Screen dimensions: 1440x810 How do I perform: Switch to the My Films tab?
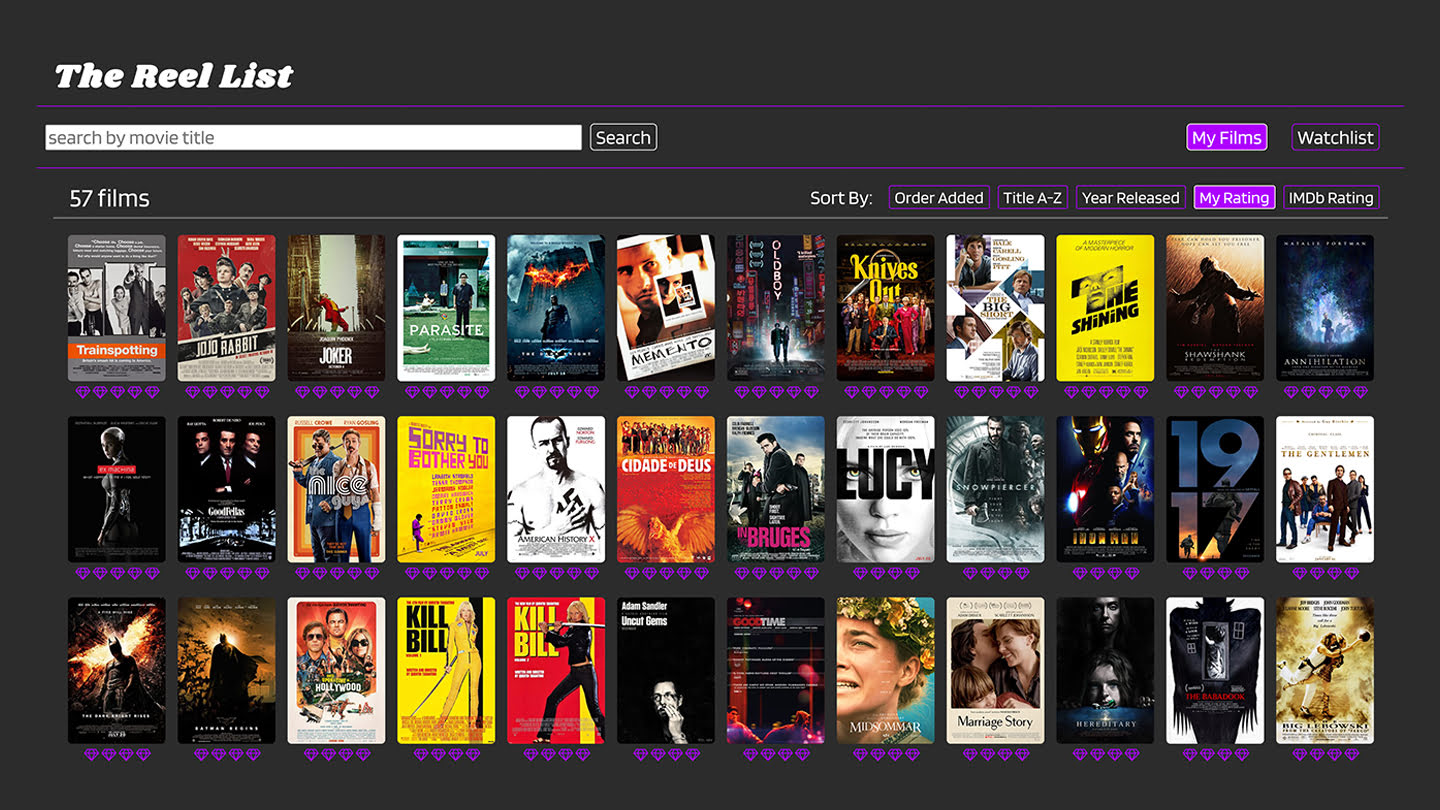click(1227, 138)
